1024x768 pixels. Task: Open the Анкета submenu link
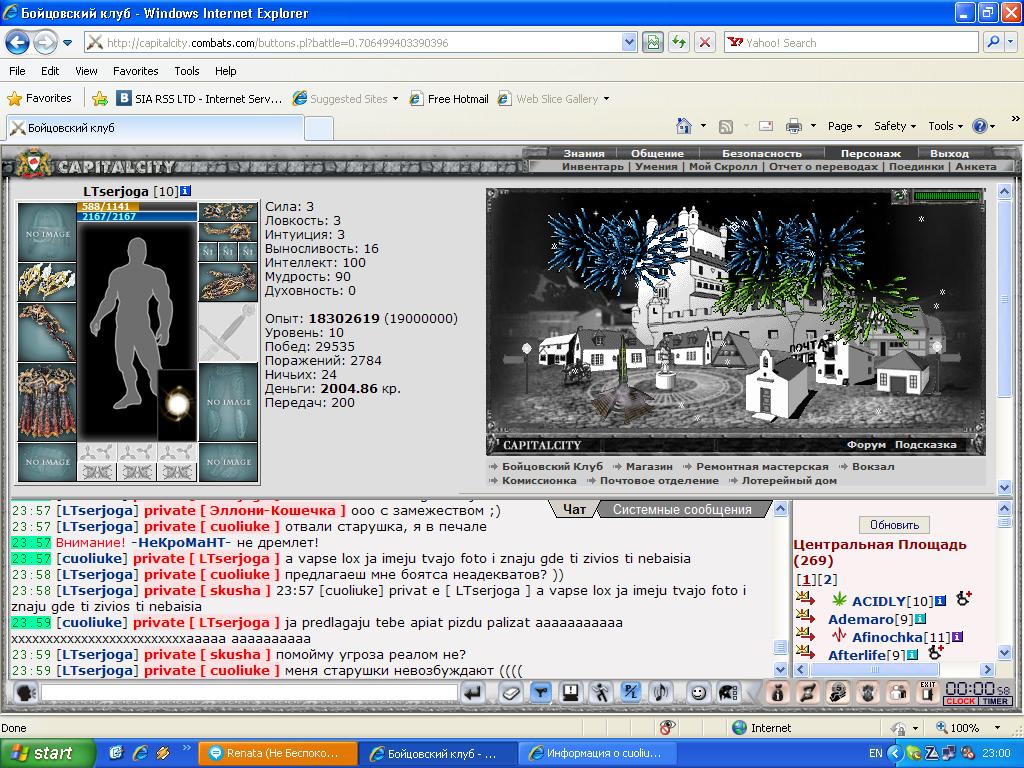tap(976, 167)
